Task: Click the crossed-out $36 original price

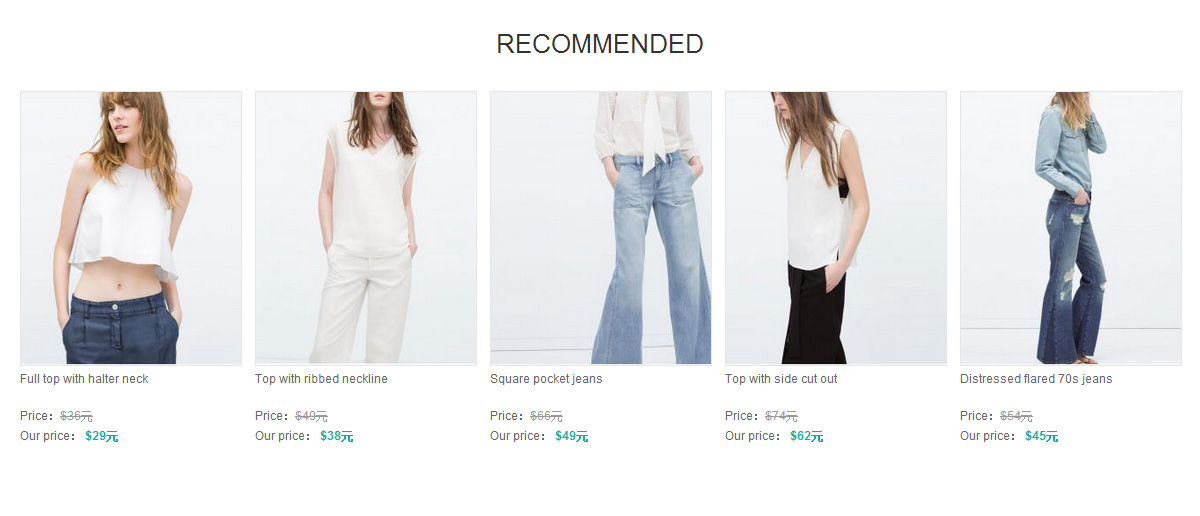Action: tap(77, 416)
